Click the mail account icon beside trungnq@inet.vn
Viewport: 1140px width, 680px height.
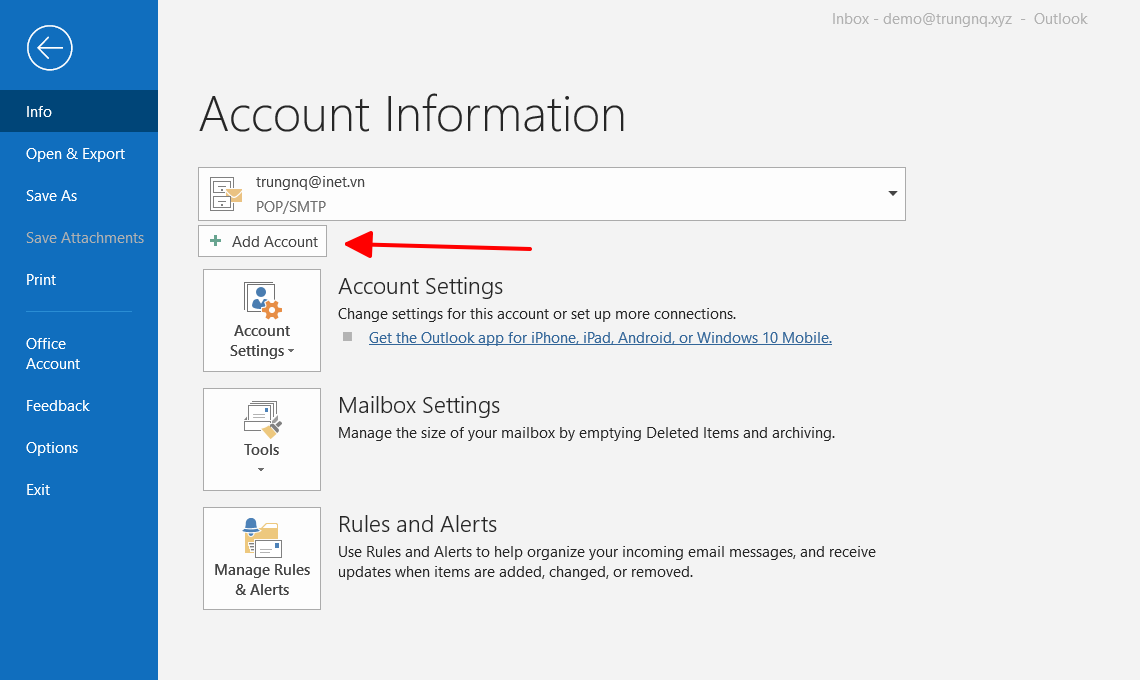point(225,193)
